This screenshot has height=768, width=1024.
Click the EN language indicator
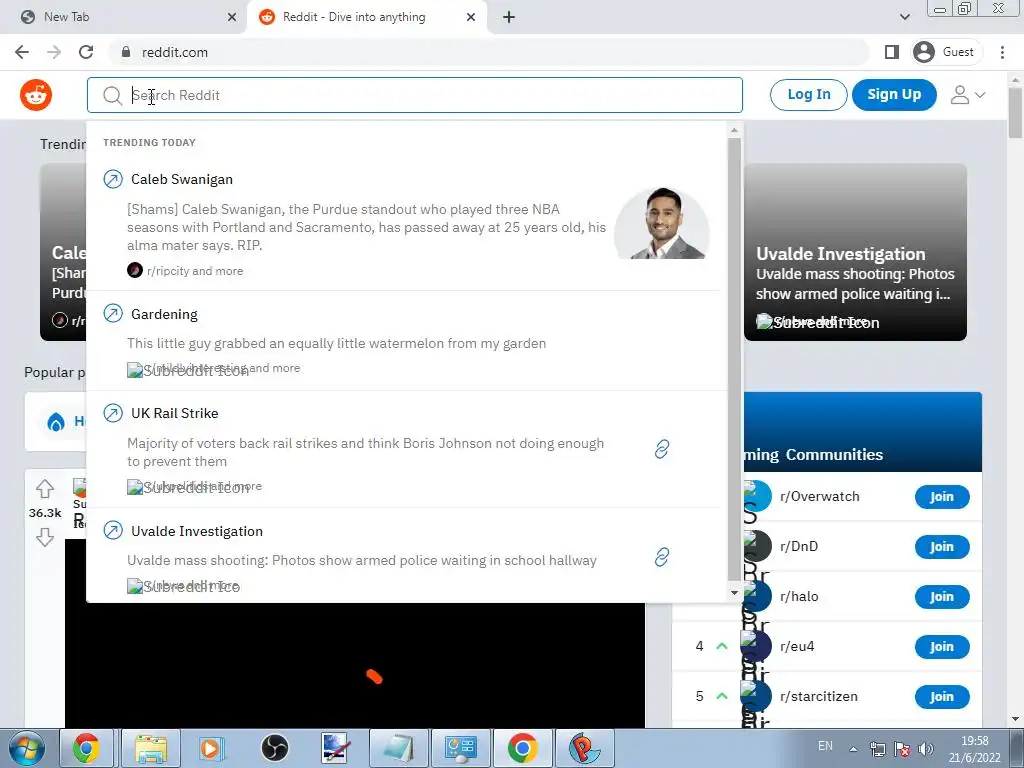click(x=825, y=746)
